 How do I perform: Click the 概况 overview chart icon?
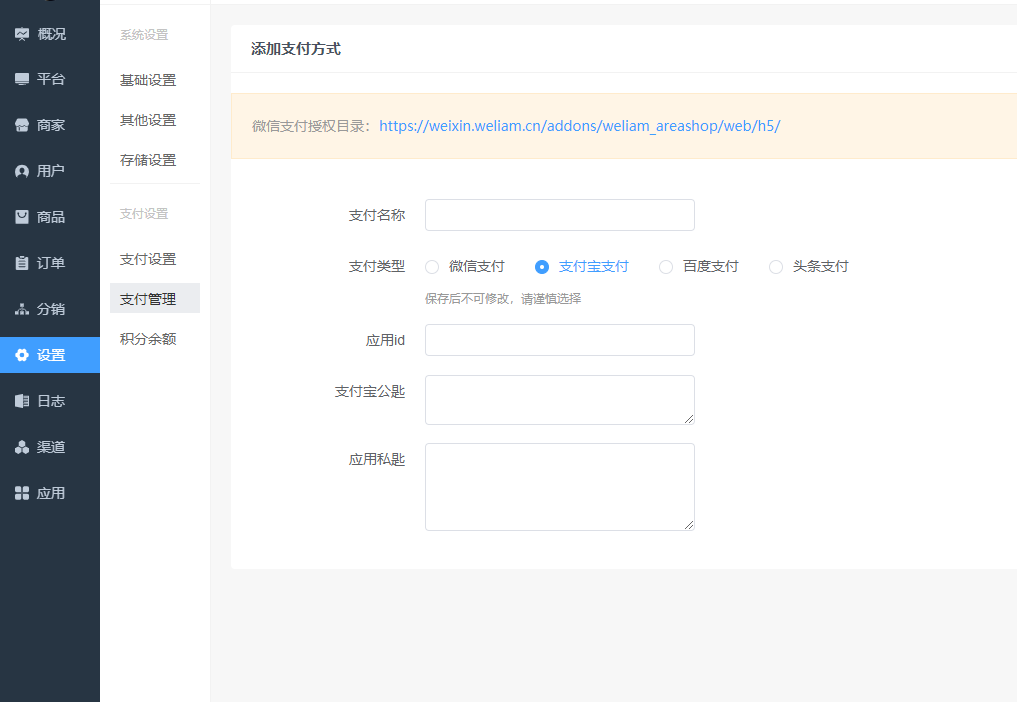[22, 34]
